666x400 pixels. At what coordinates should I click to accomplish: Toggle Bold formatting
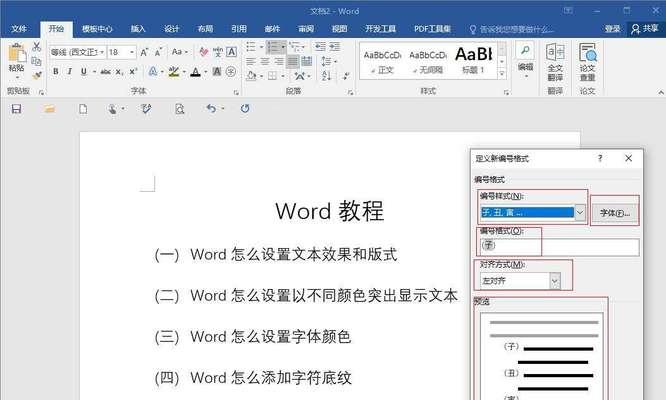point(56,71)
